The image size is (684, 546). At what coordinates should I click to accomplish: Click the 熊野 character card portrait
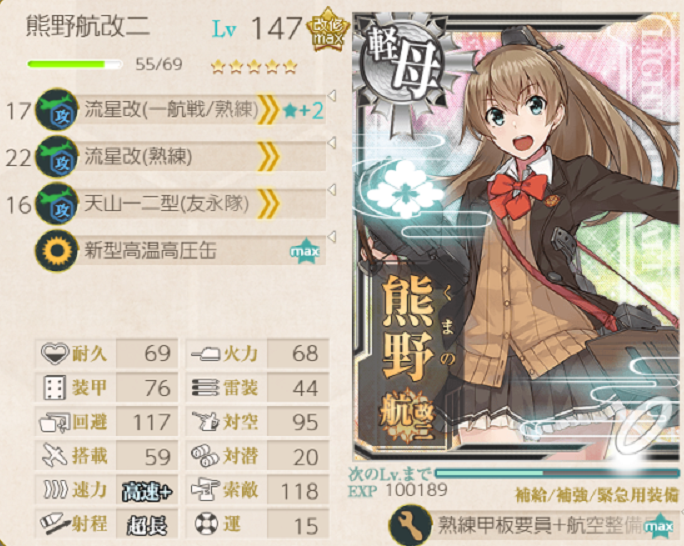pyautogui.click(x=516, y=236)
